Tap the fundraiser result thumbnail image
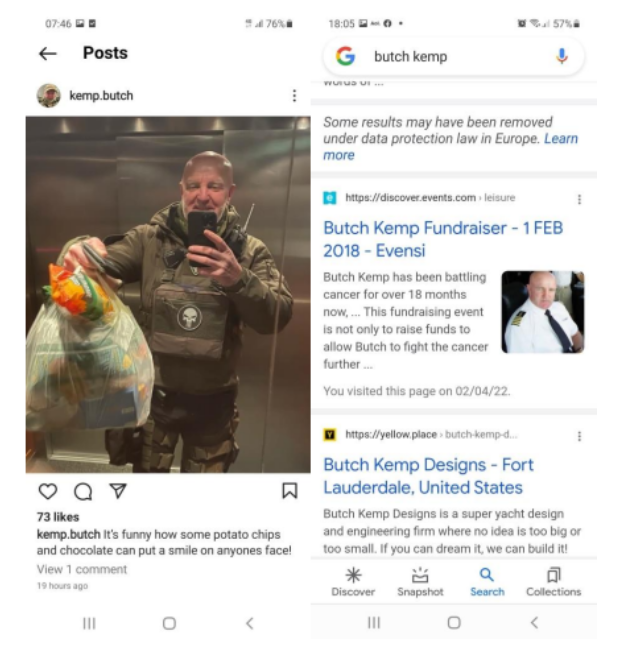 pos(543,312)
